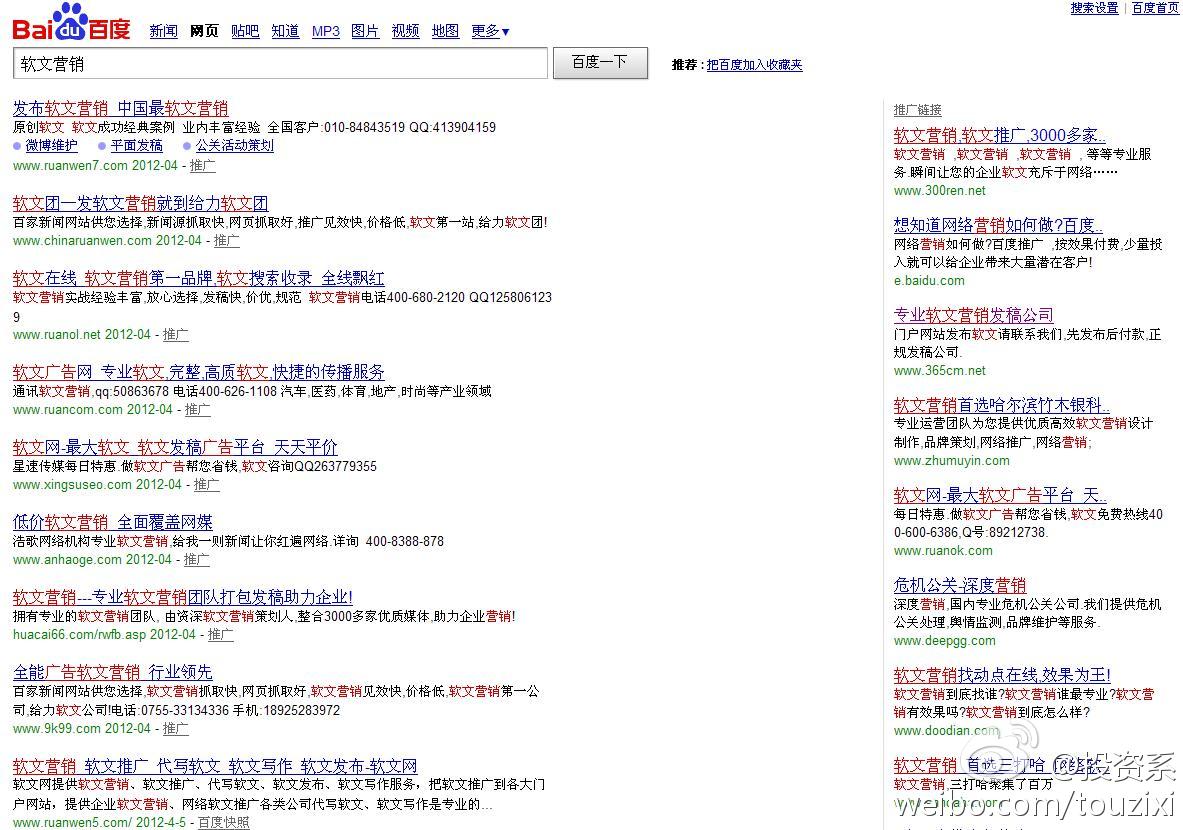Open result 软文营销---专业软文营销团队打包发稿助力企业!
1183x830 pixels.
tap(183, 598)
